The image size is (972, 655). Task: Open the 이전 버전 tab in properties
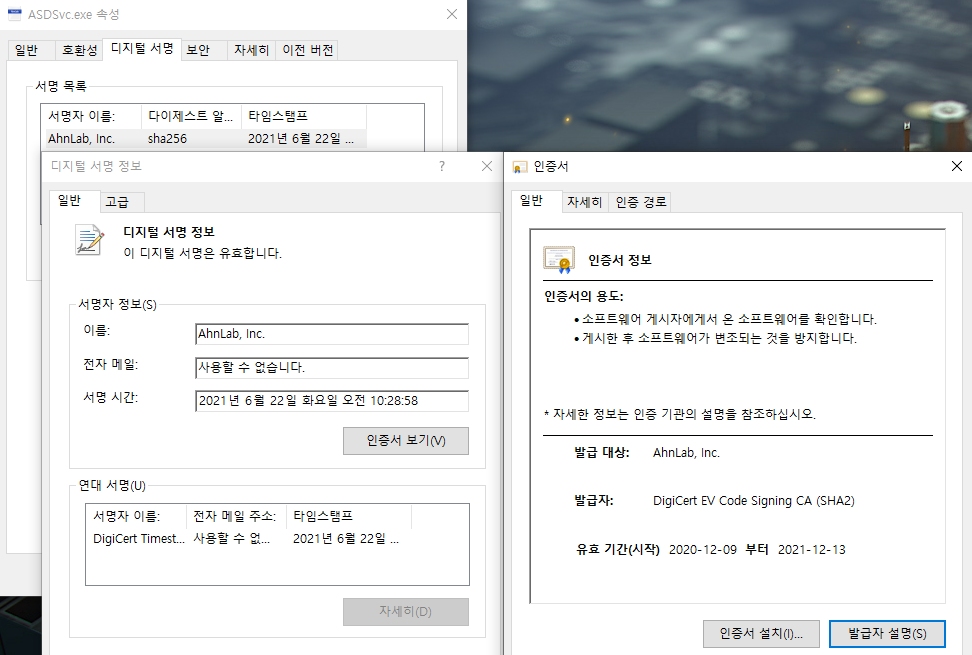pos(308,50)
